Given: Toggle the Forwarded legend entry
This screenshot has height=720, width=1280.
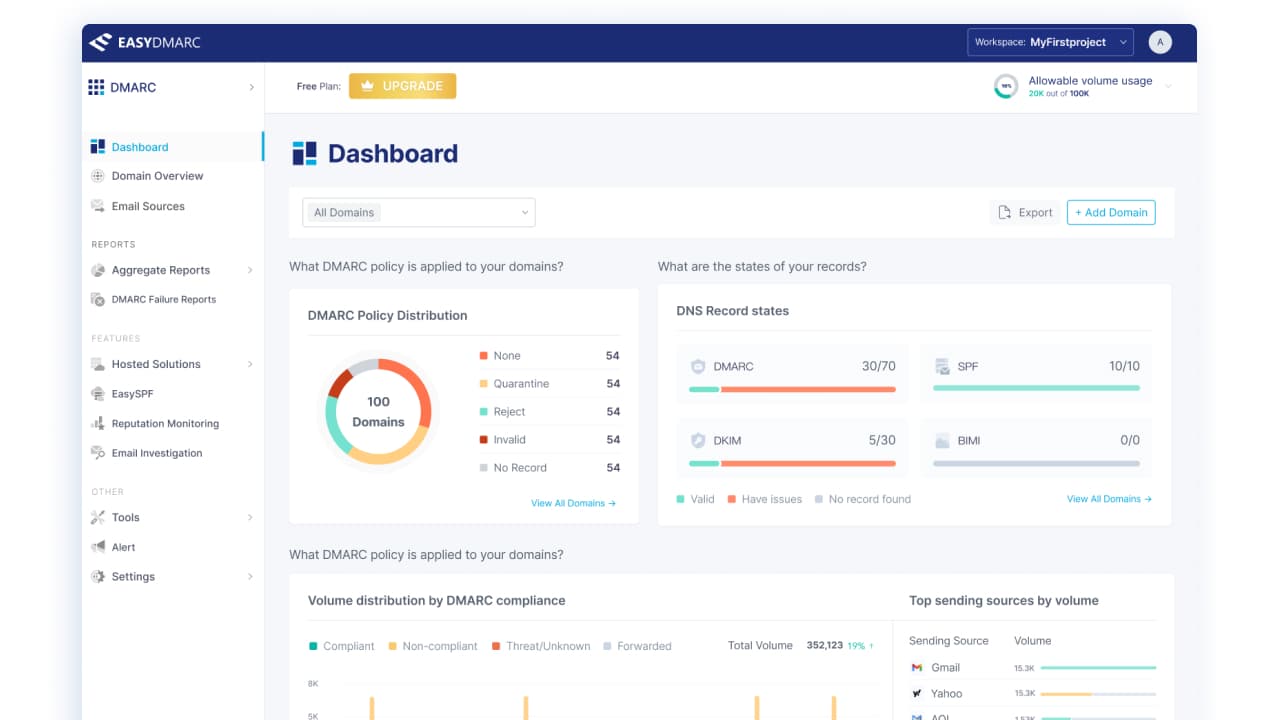Looking at the screenshot, I should [637, 646].
